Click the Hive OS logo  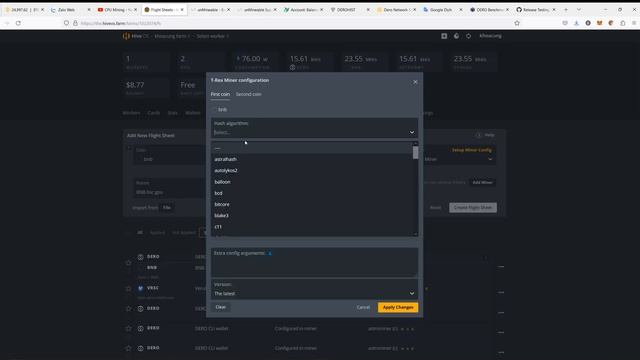pyautogui.click(x=132, y=36)
